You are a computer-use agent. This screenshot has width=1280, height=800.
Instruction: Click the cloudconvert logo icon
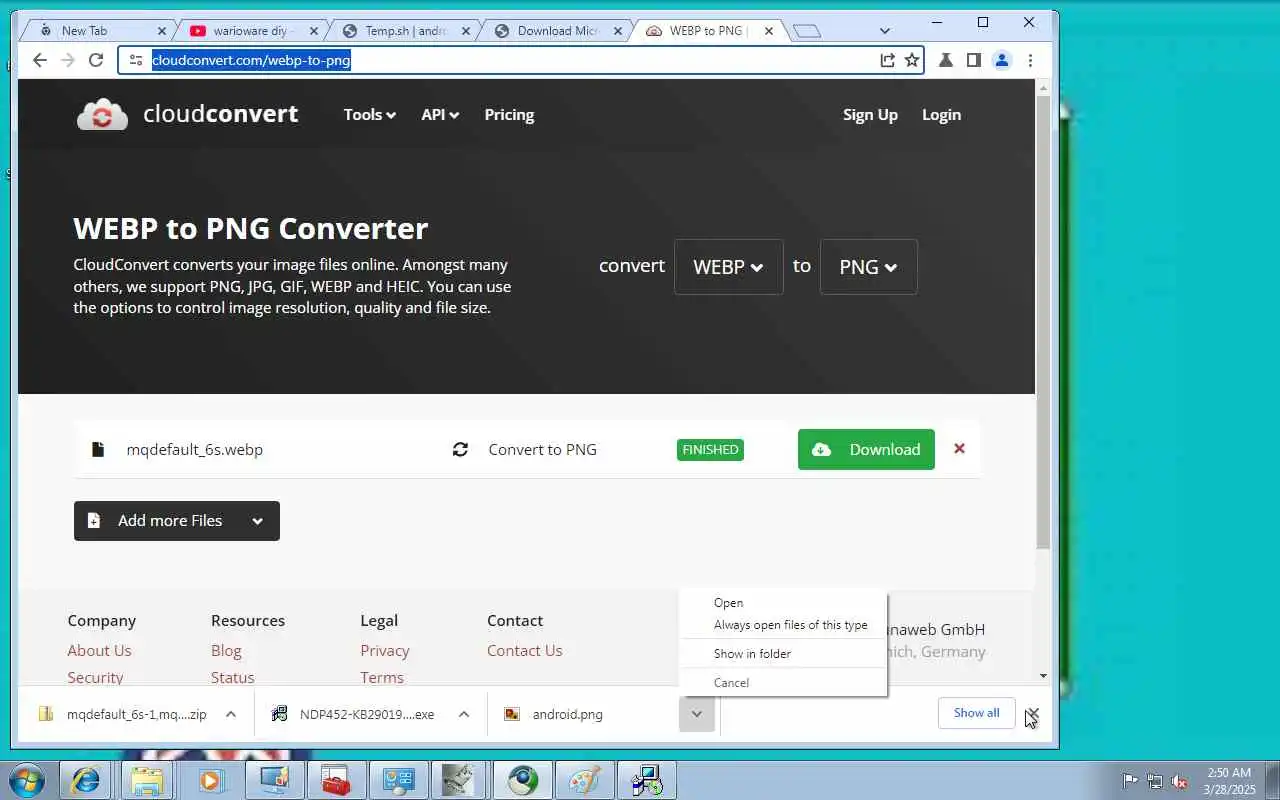(102, 115)
